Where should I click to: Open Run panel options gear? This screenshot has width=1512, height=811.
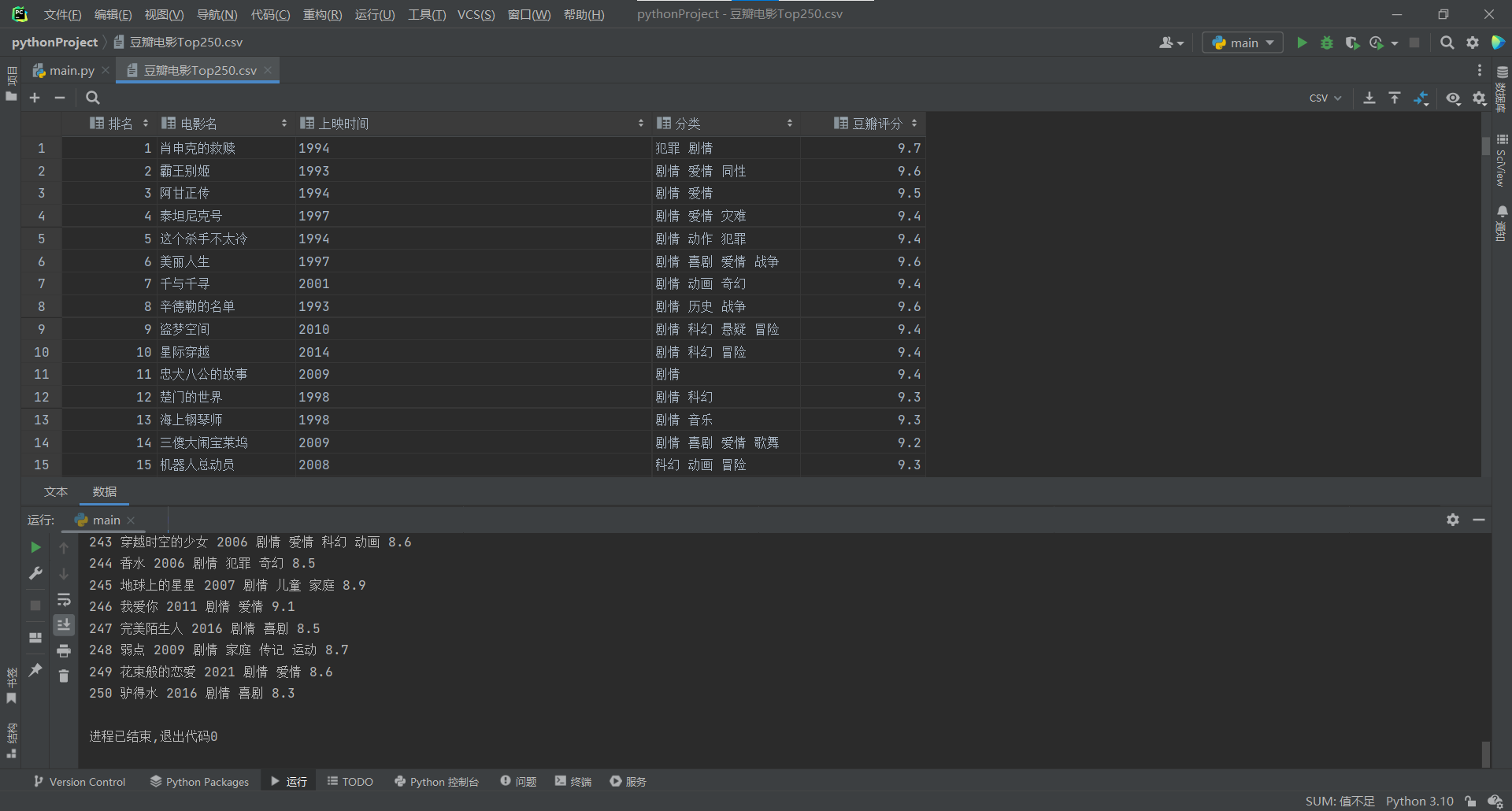[1453, 520]
